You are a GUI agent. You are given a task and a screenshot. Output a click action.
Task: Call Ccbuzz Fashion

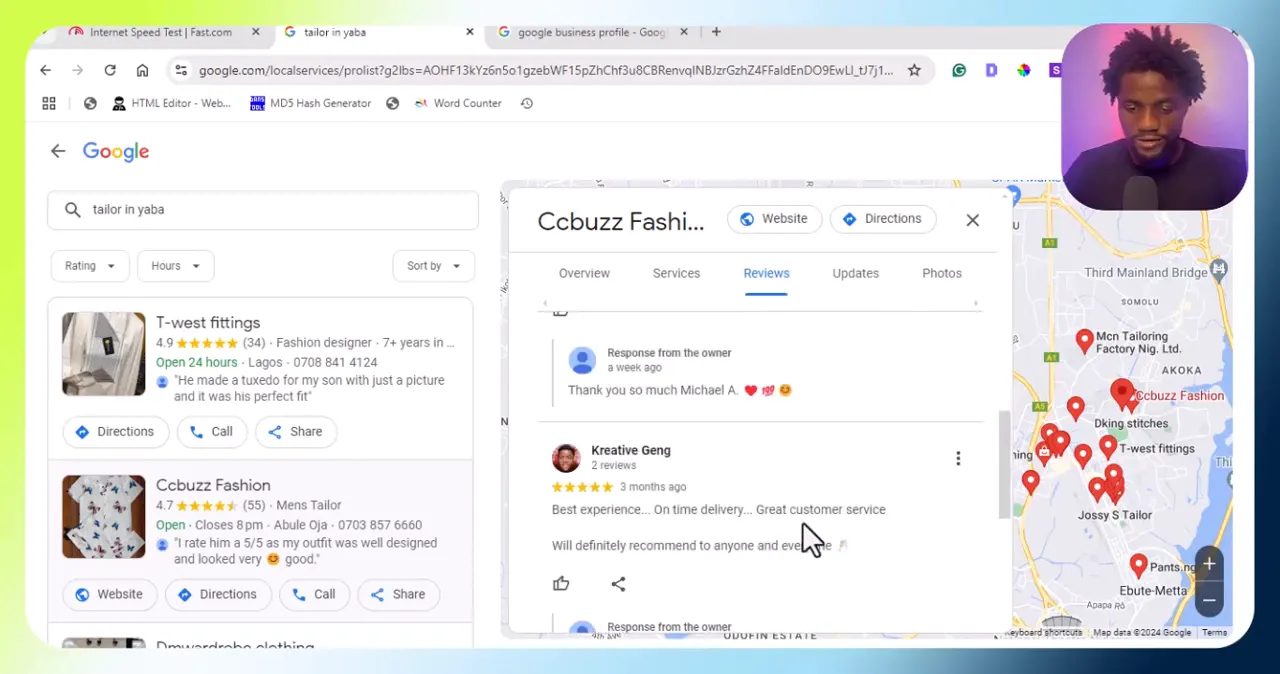coord(314,594)
